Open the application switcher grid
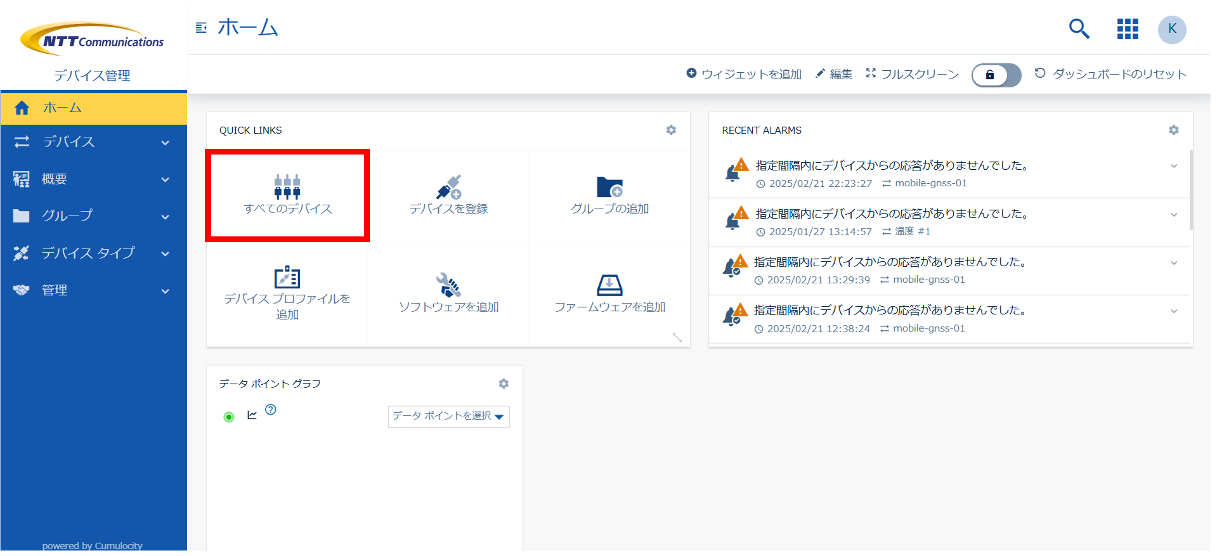This screenshot has height=556, width=1216. pyautogui.click(x=1127, y=29)
